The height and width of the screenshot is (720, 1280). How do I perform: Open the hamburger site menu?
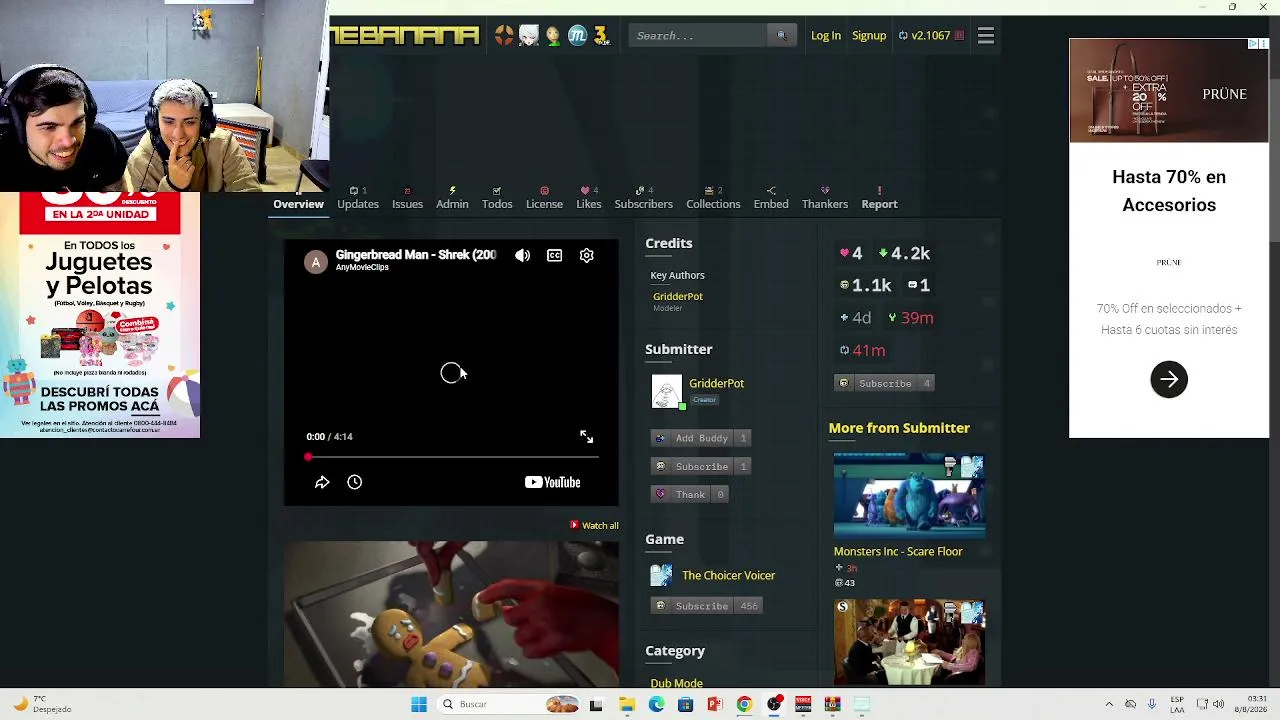pos(986,36)
